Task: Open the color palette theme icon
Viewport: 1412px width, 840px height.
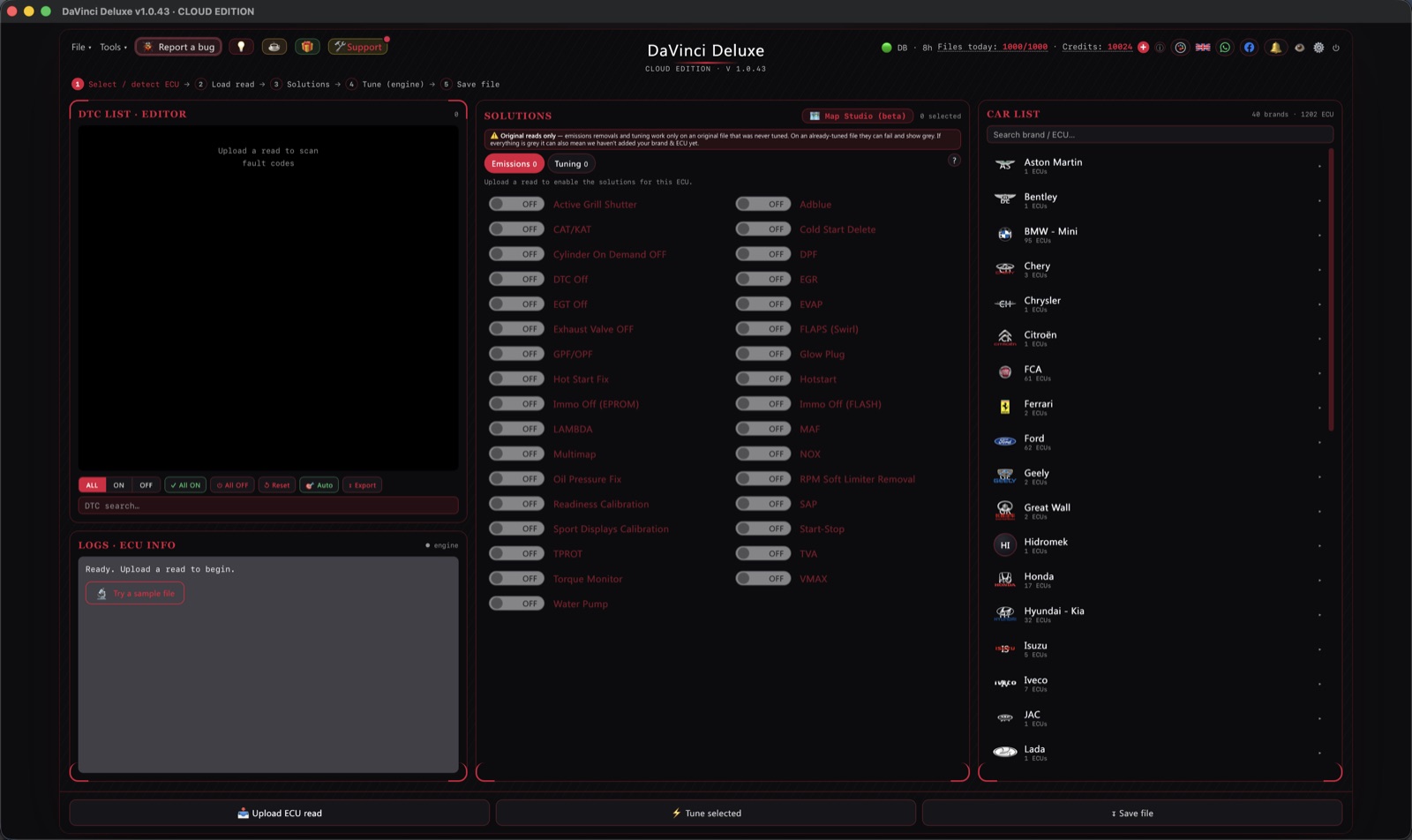Action: [1181, 48]
